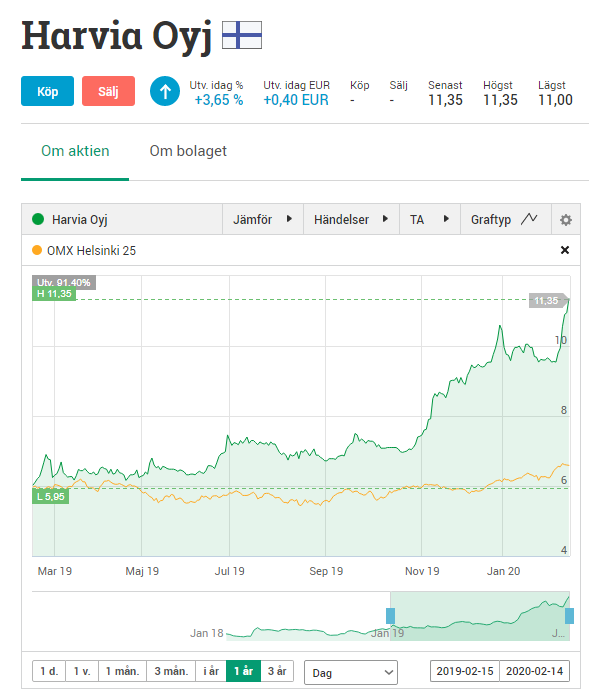589x696 pixels.
Task: Click the end date field 2020-02-14
Action: click(534, 671)
